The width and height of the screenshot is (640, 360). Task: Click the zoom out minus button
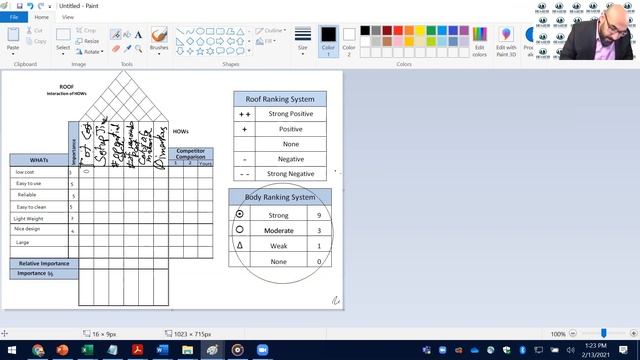(573, 333)
